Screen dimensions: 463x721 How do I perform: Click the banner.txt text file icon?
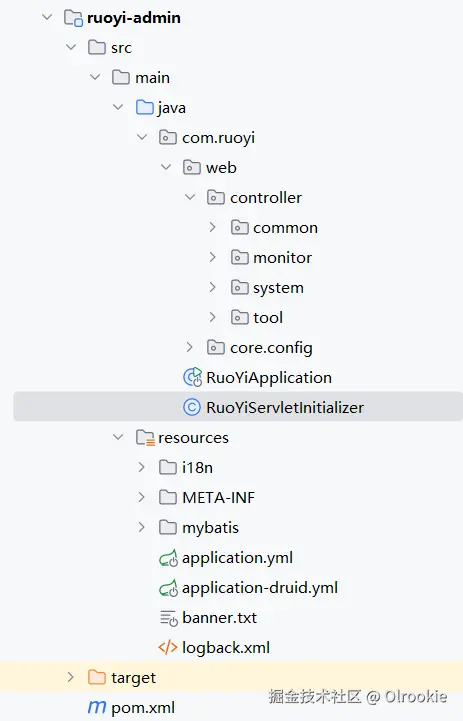(x=168, y=618)
